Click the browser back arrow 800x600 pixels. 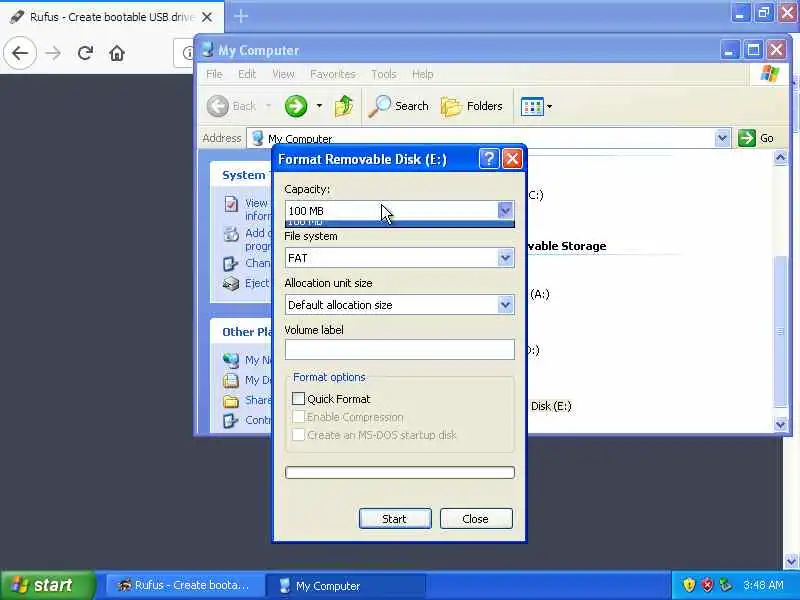(20, 53)
